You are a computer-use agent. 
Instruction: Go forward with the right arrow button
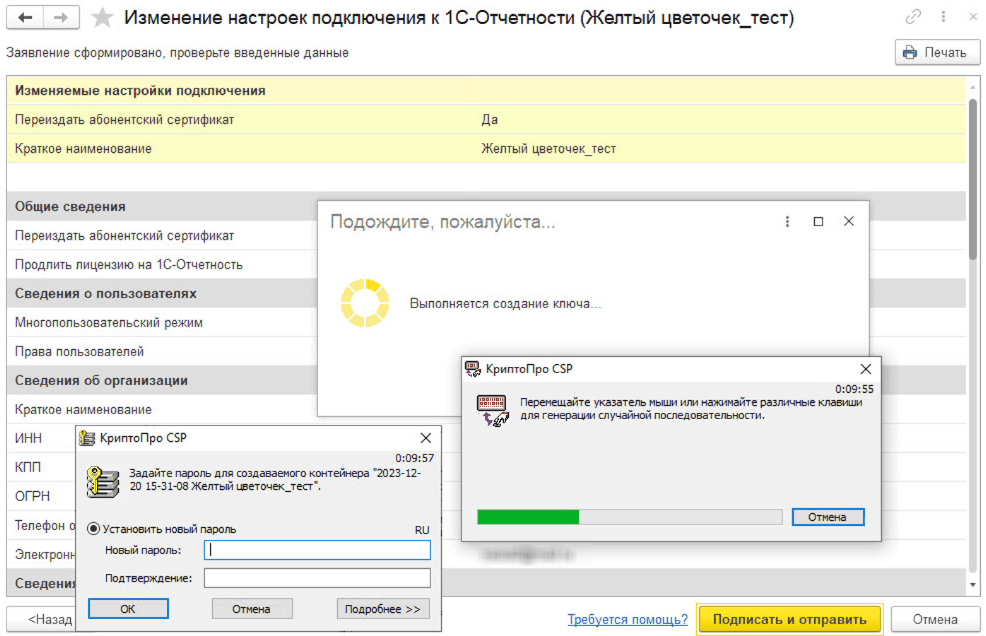(61, 18)
